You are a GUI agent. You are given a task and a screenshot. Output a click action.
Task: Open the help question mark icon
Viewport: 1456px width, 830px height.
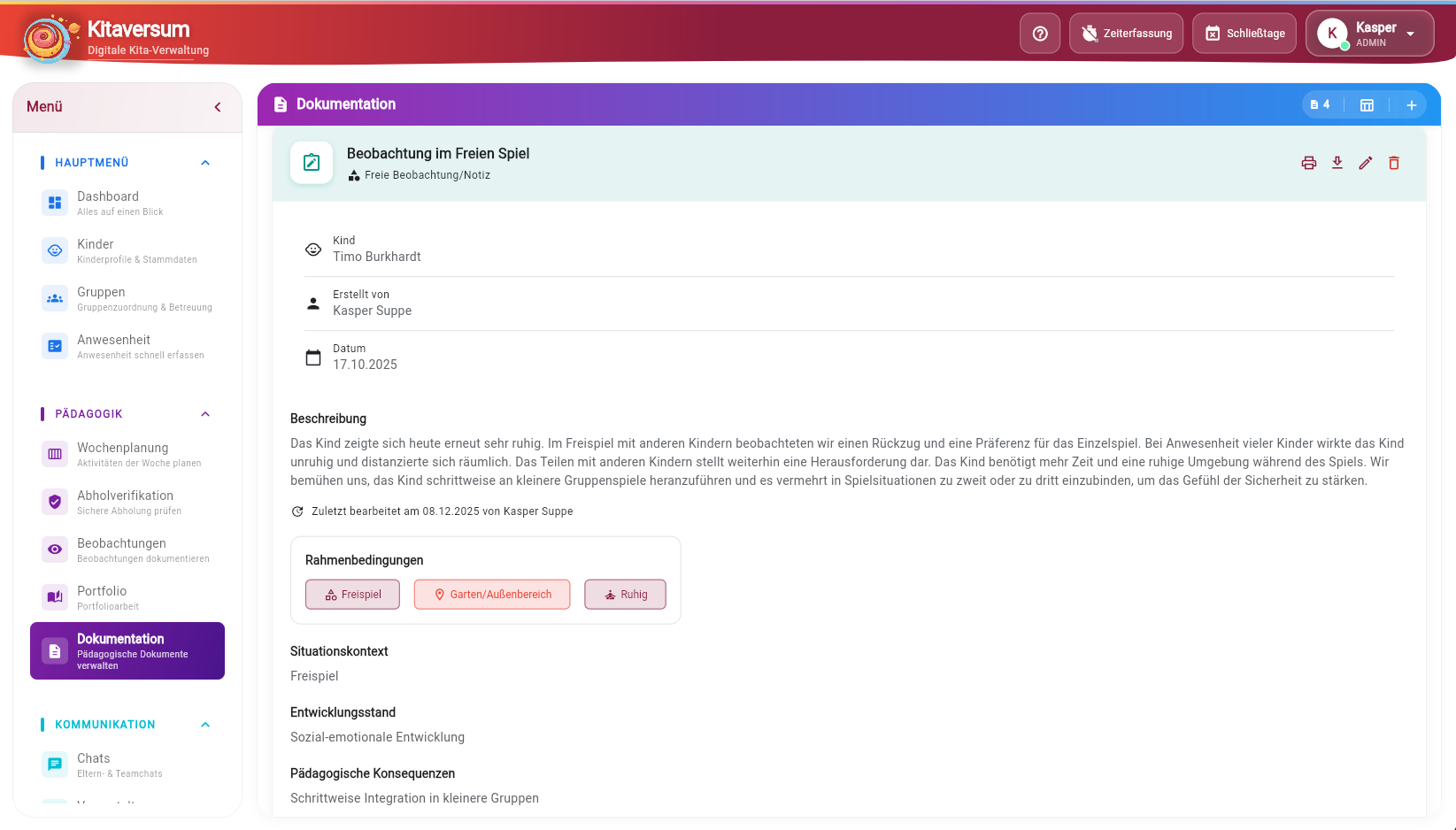[x=1039, y=34]
